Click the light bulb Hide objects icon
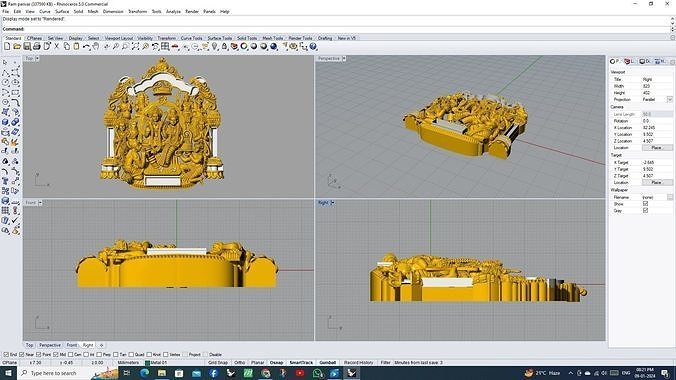 tap(215, 46)
